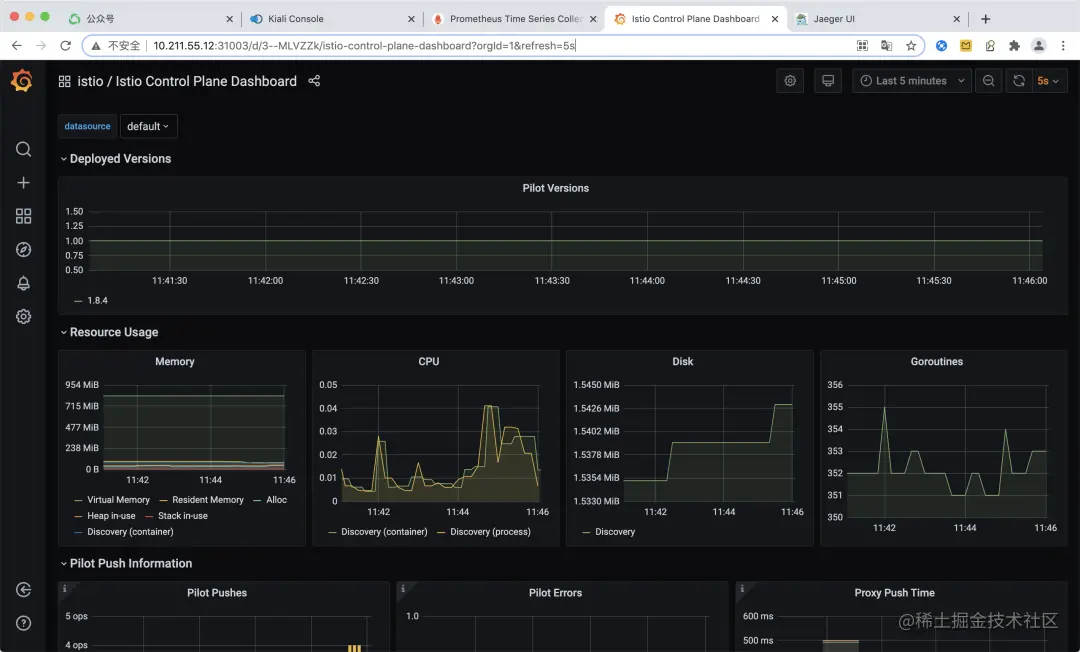1080x652 pixels.
Task: Open the Explore compass icon
Action: 23,249
